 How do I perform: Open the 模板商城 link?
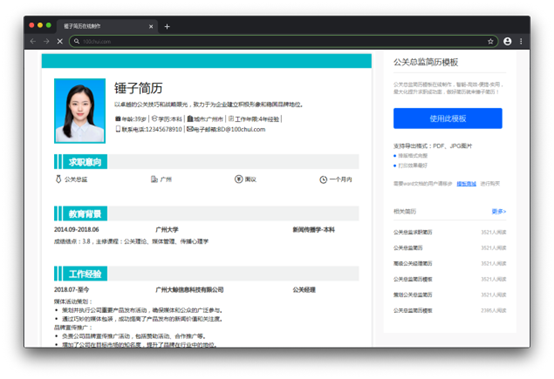466,184
